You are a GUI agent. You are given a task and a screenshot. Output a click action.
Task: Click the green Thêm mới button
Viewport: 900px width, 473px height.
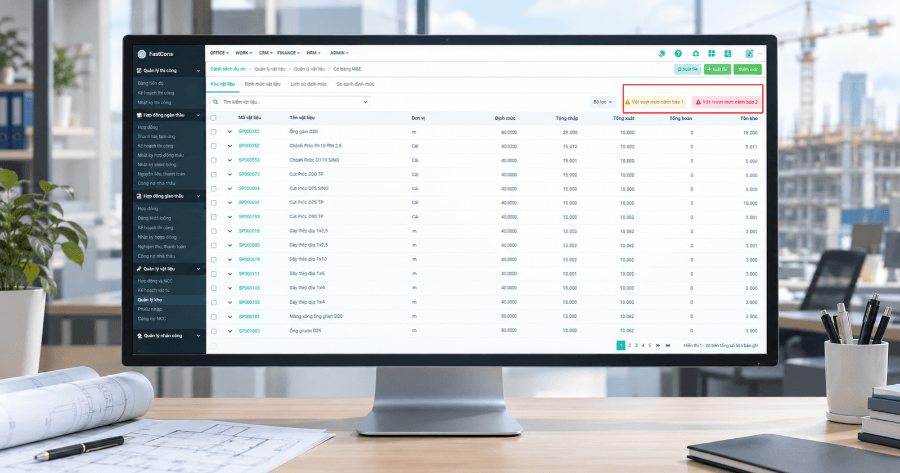pyautogui.click(x=747, y=69)
